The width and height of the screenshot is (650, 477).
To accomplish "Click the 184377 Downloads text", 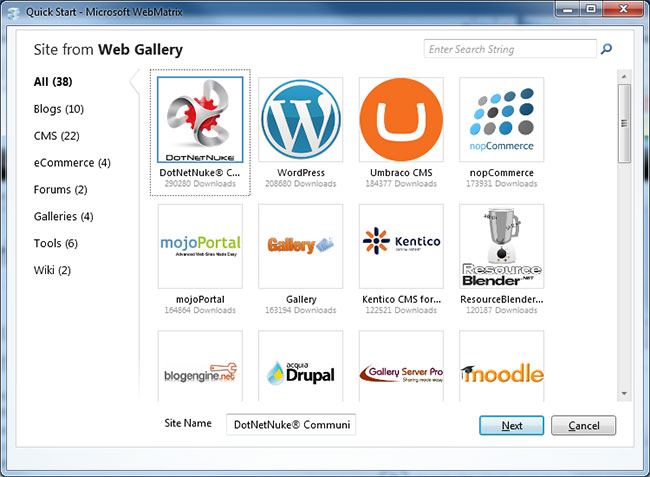I will [401, 184].
